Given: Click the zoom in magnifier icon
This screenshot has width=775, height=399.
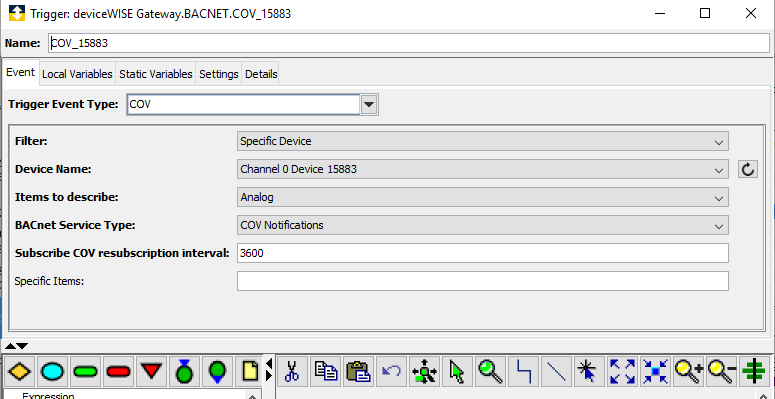Looking at the screenshot, I should click(689, 371).
